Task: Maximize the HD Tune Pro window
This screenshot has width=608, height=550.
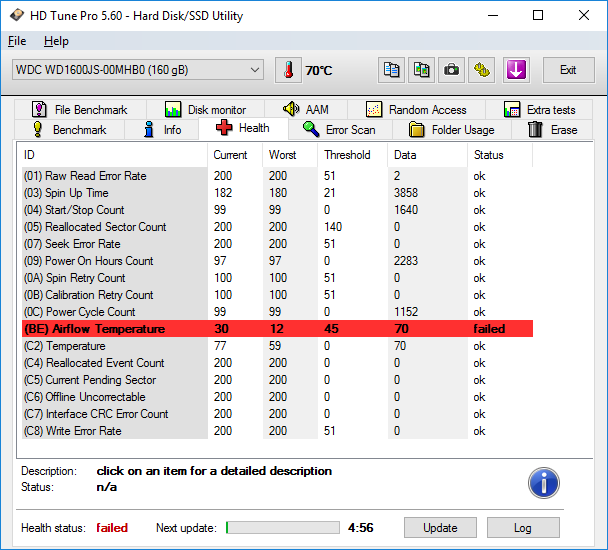Action: [538, 16]
